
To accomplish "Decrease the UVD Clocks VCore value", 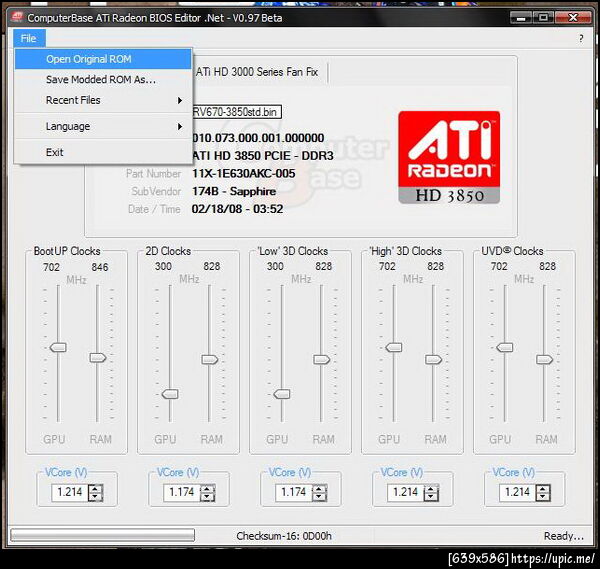I will [543, 497].
